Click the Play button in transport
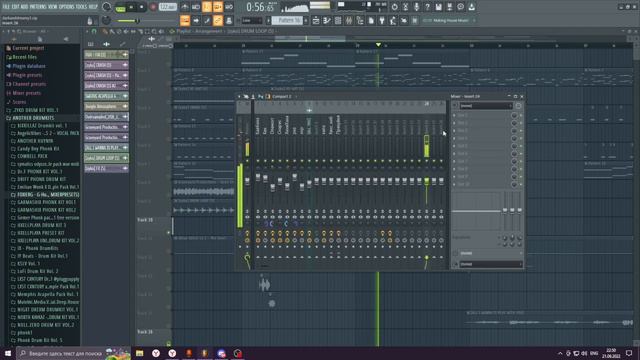This screenshot has height=360, width=640. point(131,7)
